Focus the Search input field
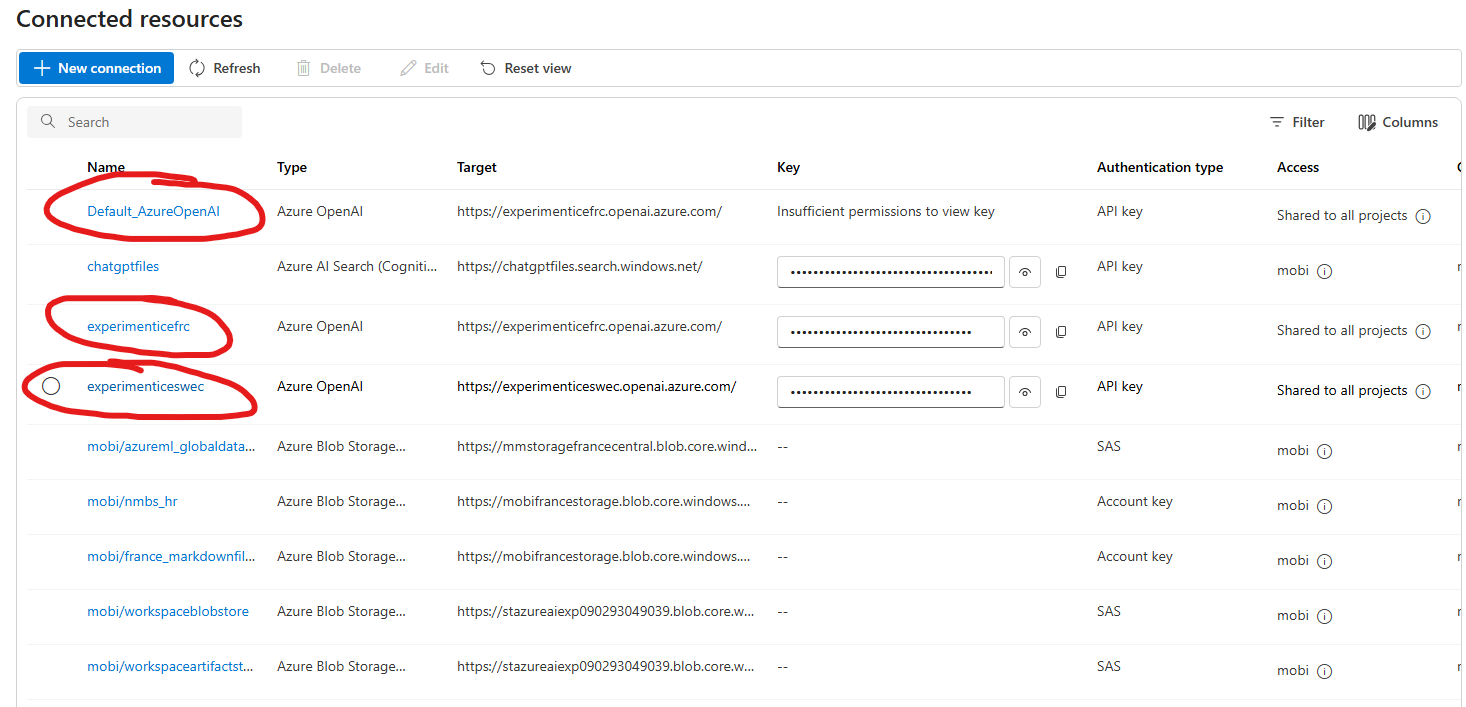1466x707 pixels. pyautogui.click(x=134, y=122)
